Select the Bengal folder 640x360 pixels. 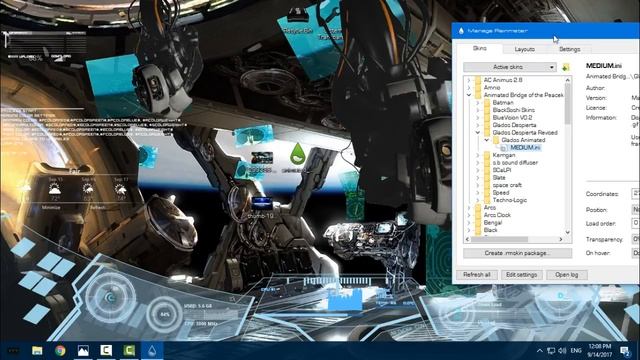[493, 222]
